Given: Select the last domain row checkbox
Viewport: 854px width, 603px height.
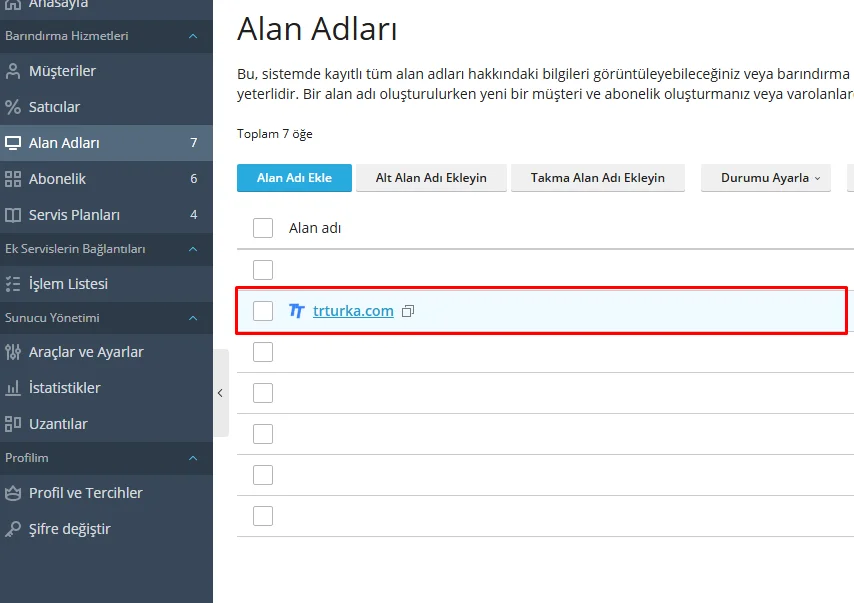Looking at the screenshot, I should tap(263, 516).
